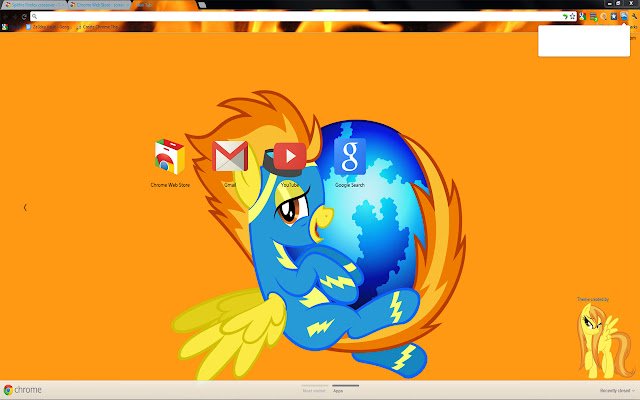Click the blue star extension icon
The width and height of the screenshot is (640, 400).
[x=613, y=16]
